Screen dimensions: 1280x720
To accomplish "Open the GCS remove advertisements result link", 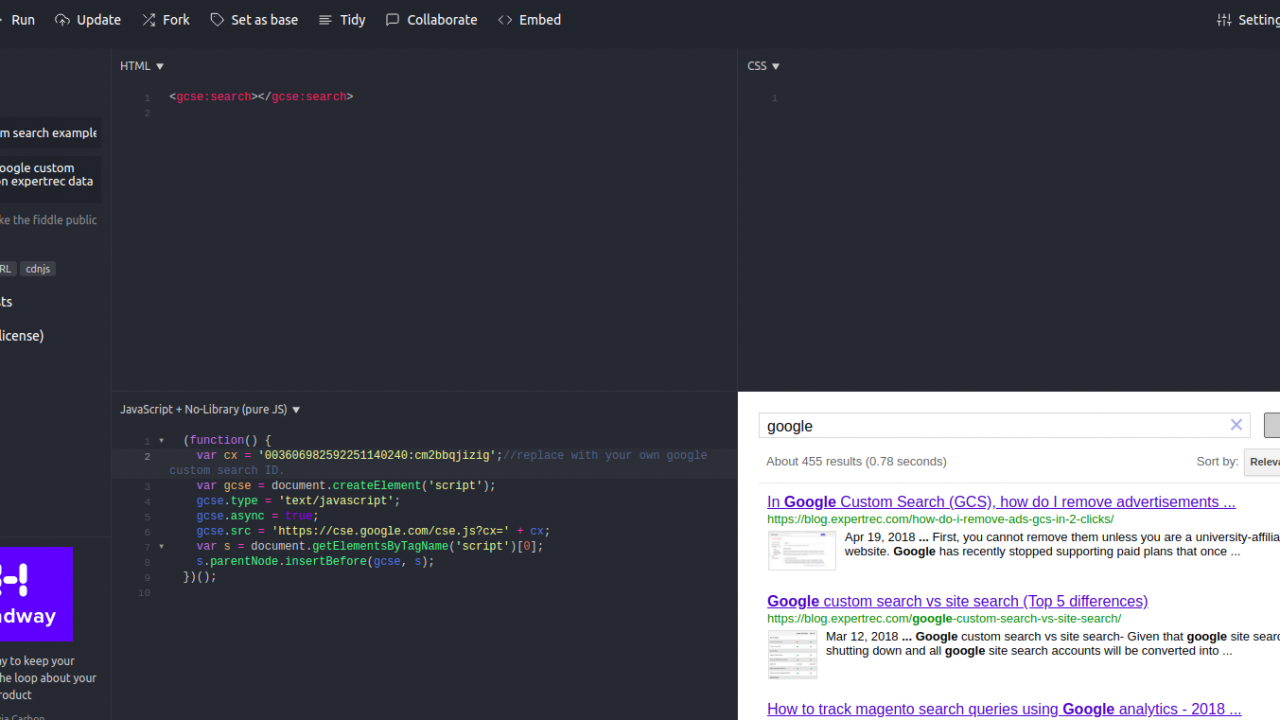I will point(1000,501).
